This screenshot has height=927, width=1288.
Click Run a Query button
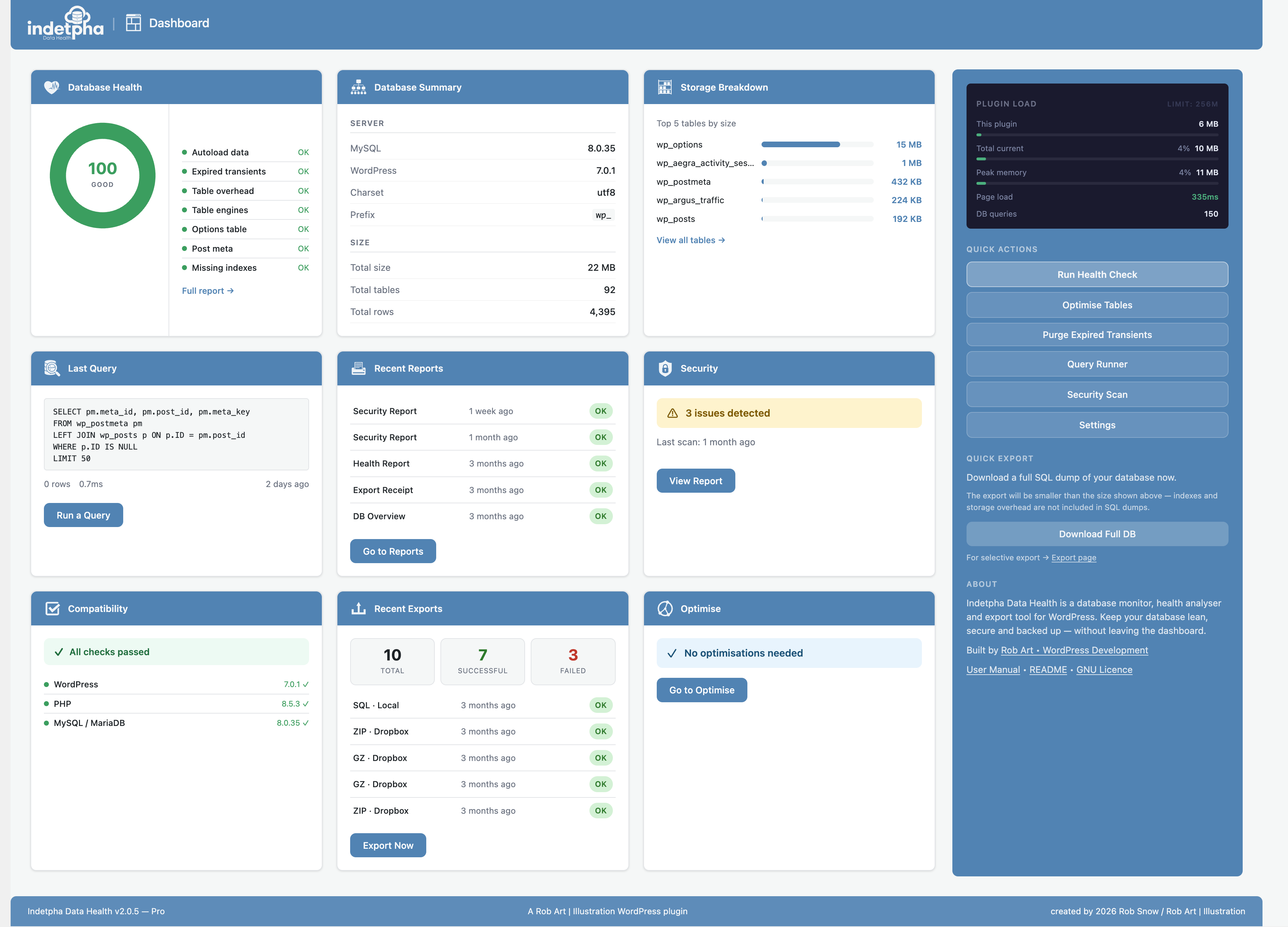(84, 515)
